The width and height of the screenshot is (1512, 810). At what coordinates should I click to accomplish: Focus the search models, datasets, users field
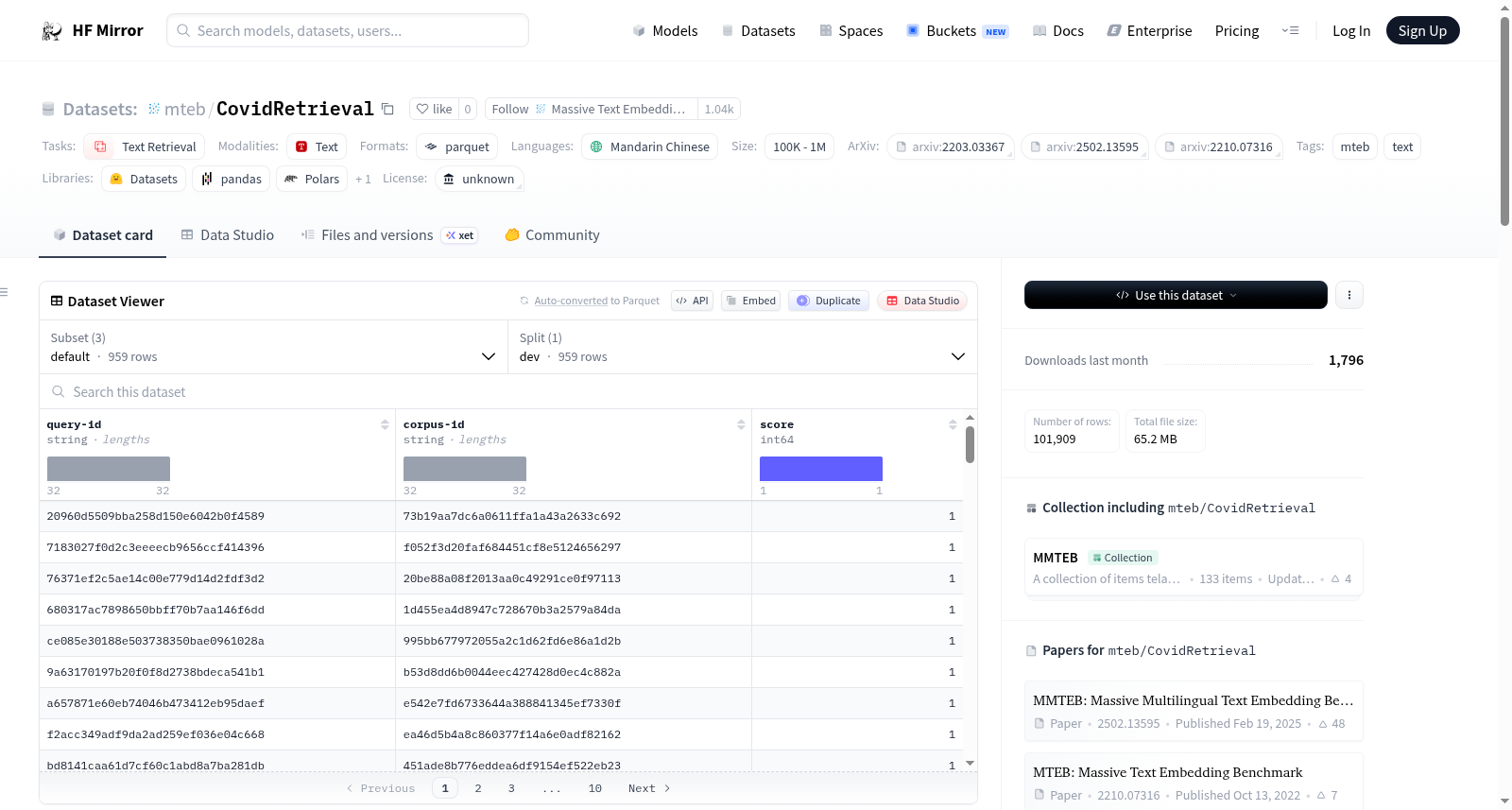click(348, 30)
